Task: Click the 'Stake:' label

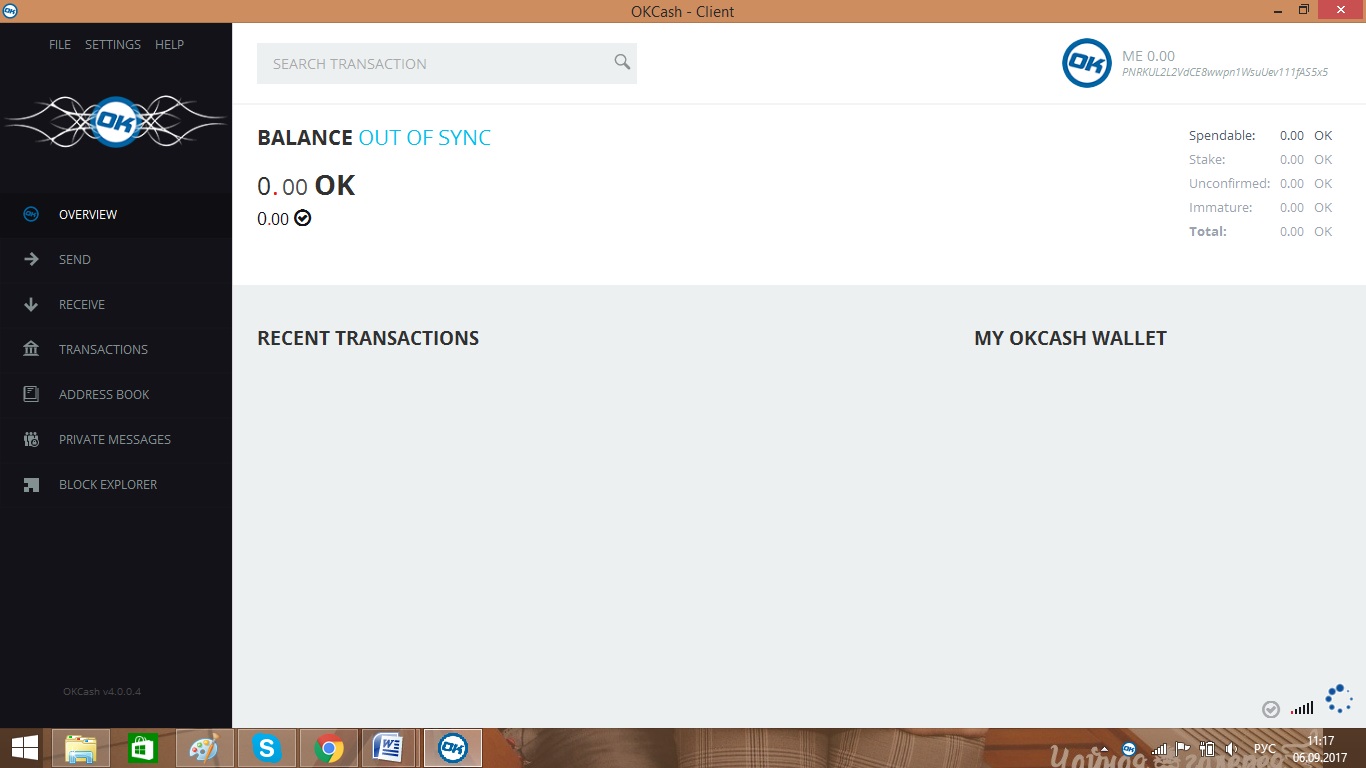Action: pos(1207,160)
